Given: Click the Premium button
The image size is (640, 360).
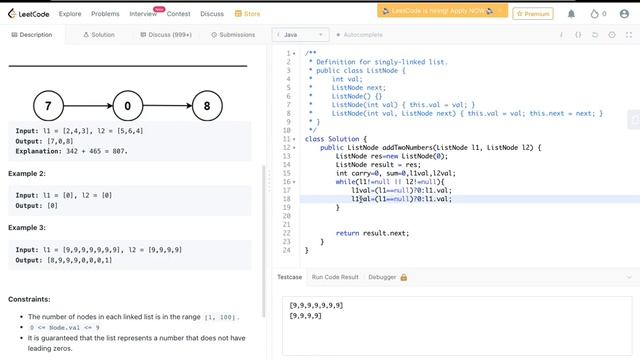Looking at the screenshot, I should (x=533, y=14).
